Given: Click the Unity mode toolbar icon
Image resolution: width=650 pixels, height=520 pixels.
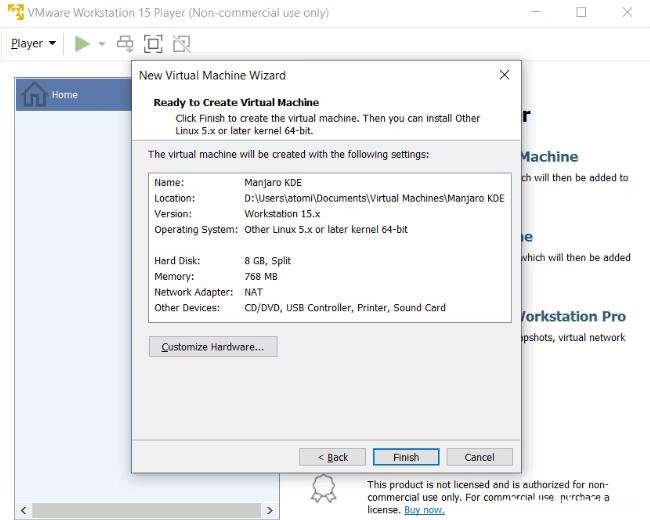Looking at the screenshot, I should coord(182,44).
